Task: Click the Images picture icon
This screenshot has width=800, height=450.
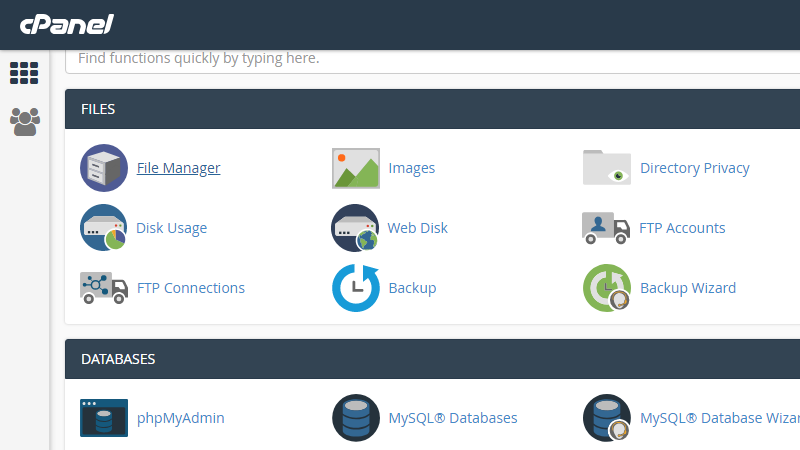Action: pos(356,168)
